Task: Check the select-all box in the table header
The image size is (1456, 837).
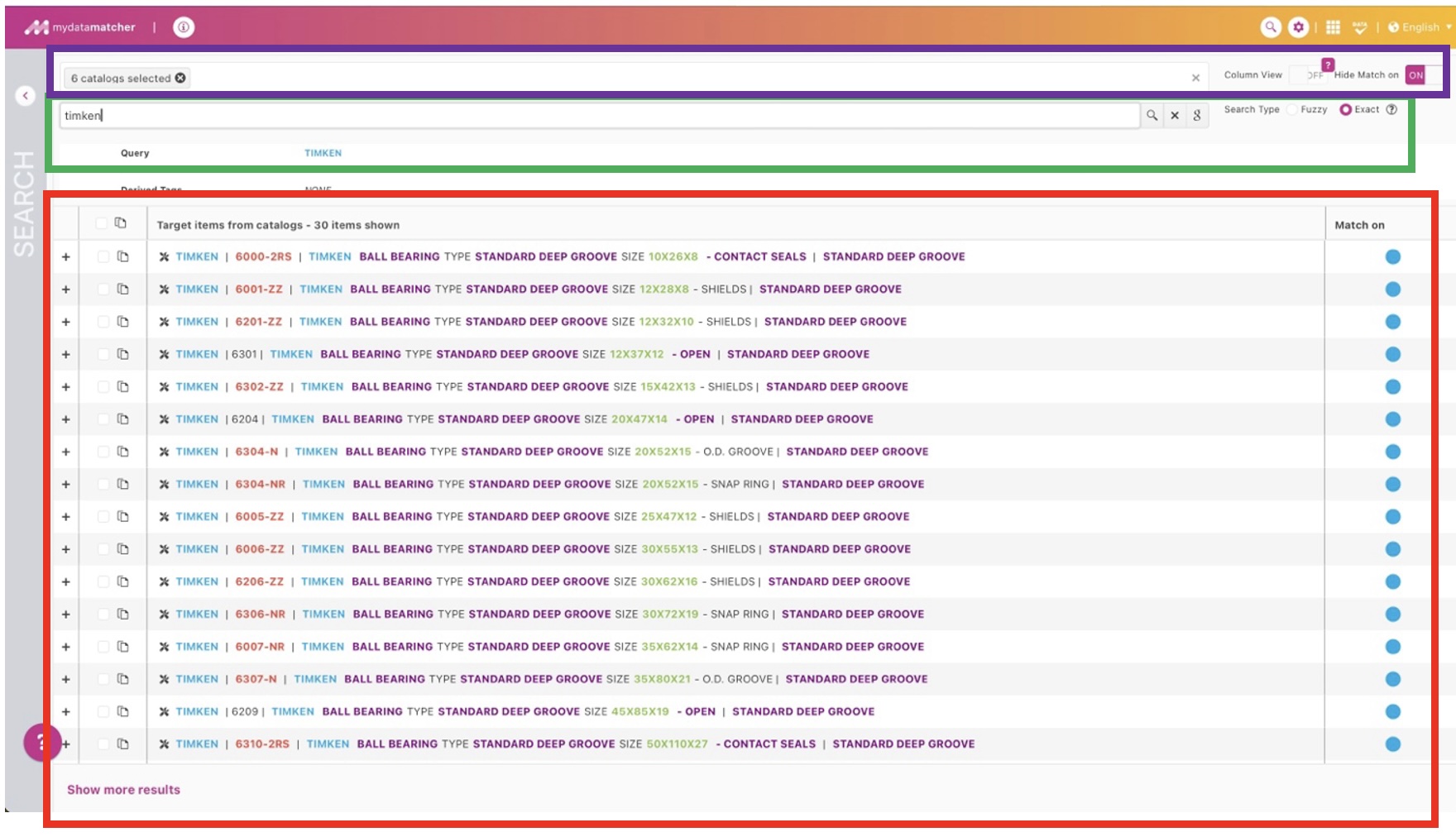Action: (101, 223)
